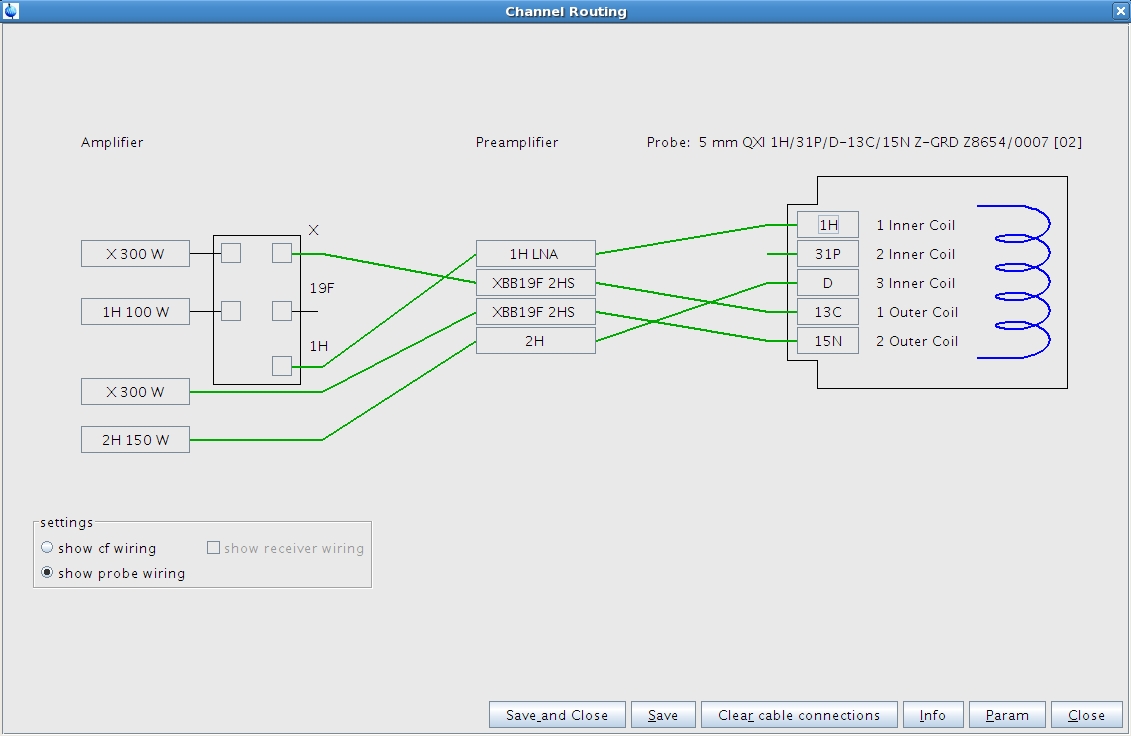Click the app icon in title bar
This screenshot has height=736, width=1131.
pos(11,11)
